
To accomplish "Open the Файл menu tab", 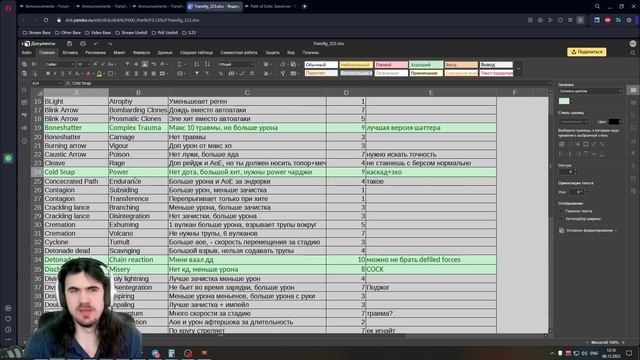I will tap(27, 53).
